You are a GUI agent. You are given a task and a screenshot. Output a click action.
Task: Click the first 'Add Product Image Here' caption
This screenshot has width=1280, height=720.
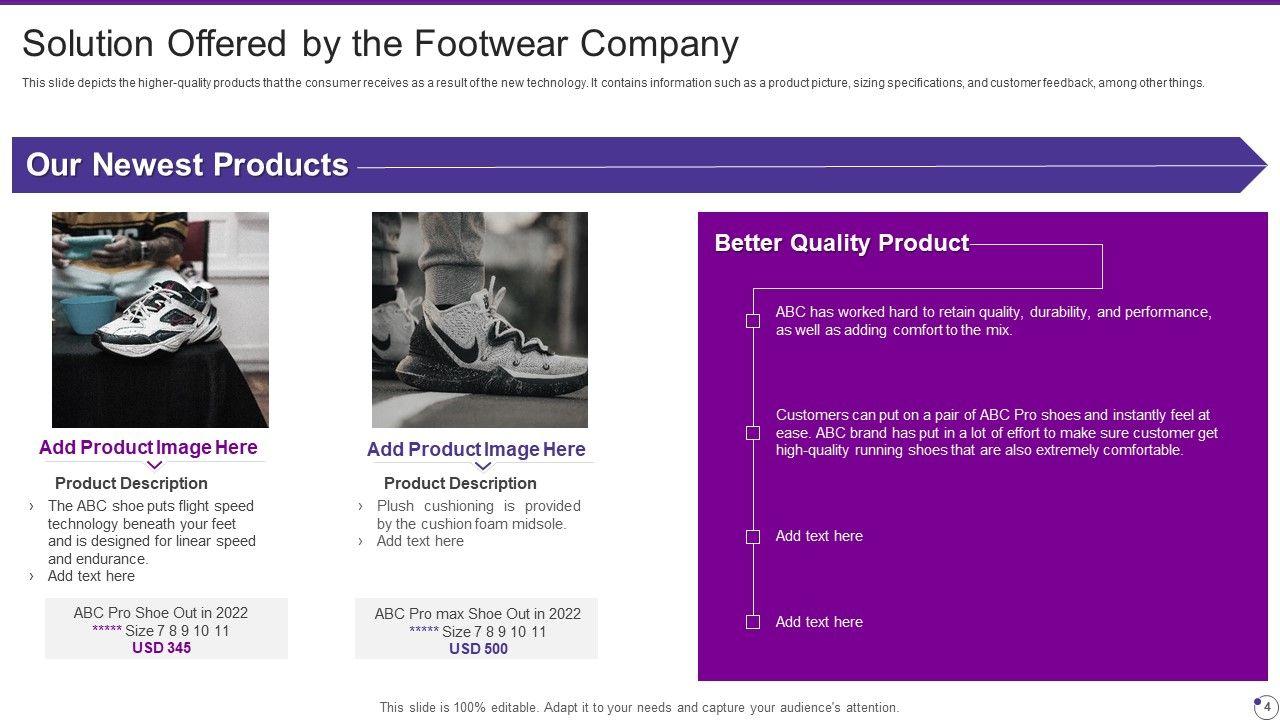pyautogui.click(x=148, y=447)
